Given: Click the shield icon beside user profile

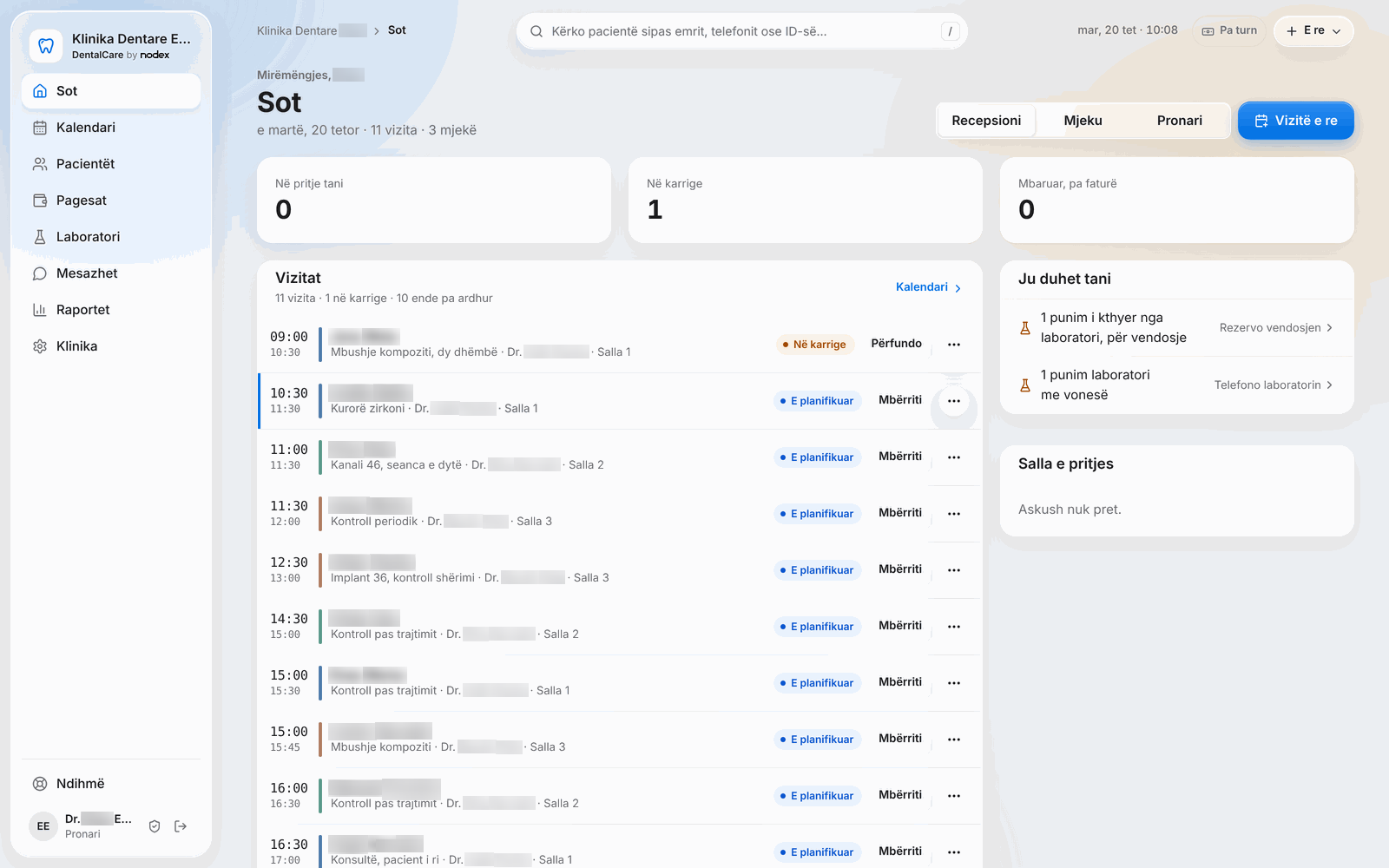Looking at the screenshot, I should tap(155, 826).
